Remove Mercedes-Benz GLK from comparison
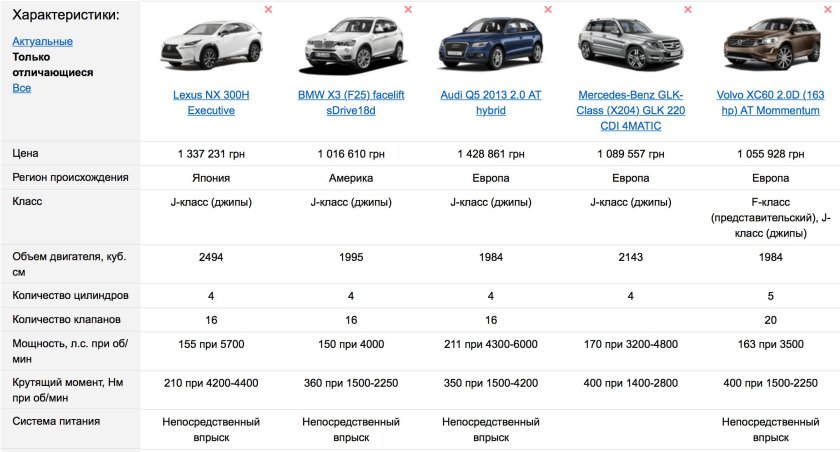The height and width of the screenshot is (452, 840). 688,10
